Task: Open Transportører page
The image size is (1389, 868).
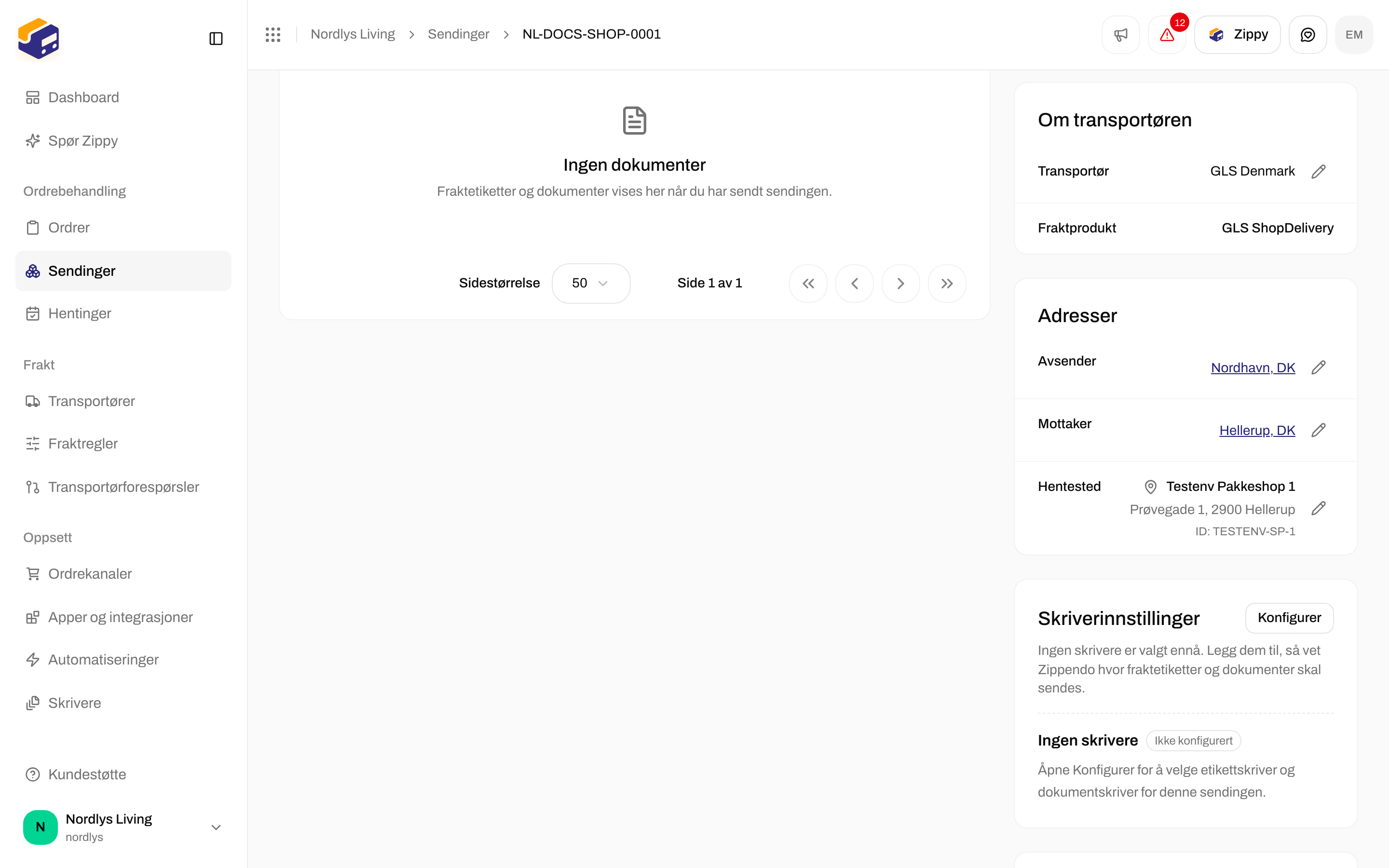Action: click(x=123, y=401)
